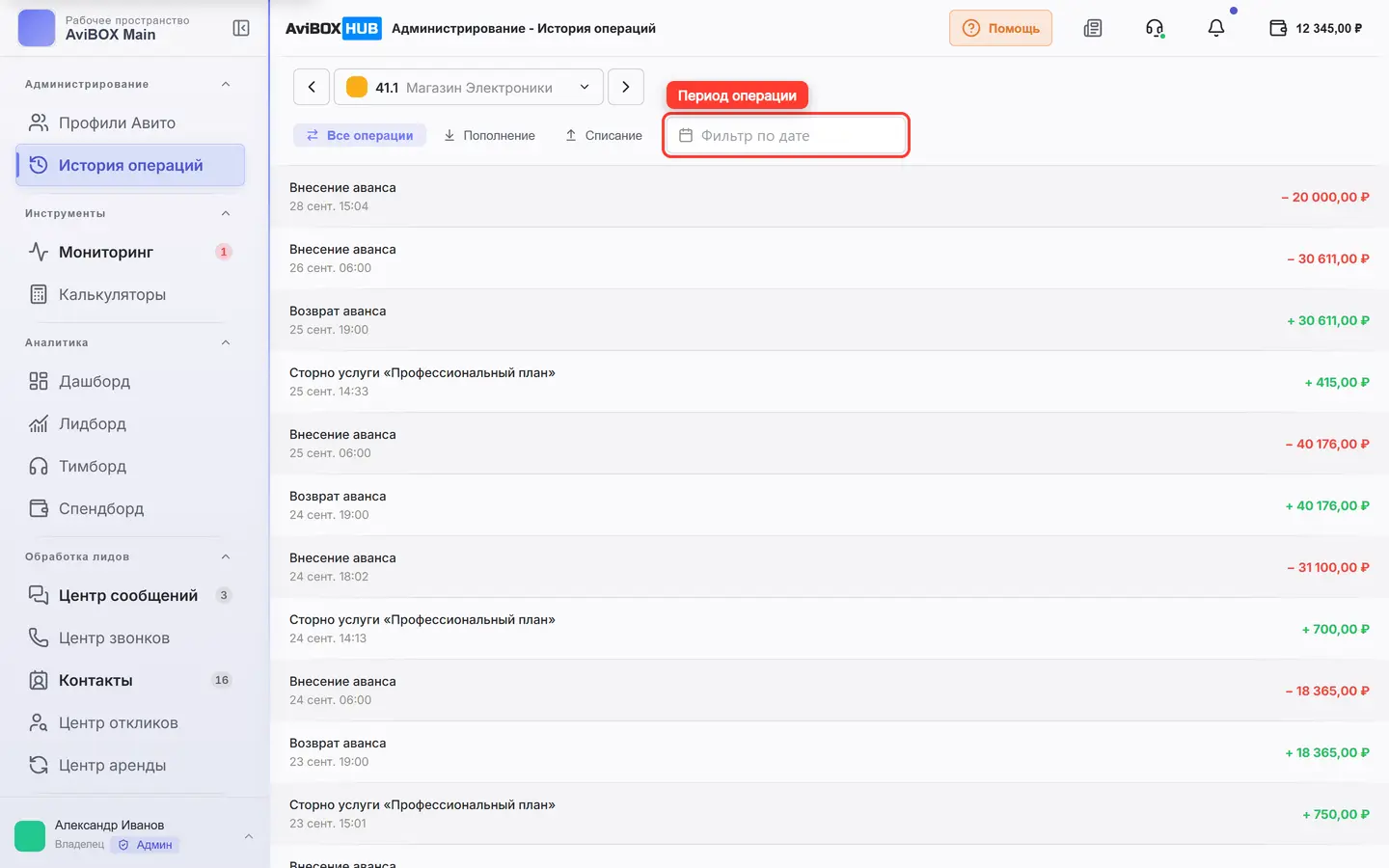
Task: Open the news feed icon in header
Action: pyautogui.click(x=1093, y=28)
